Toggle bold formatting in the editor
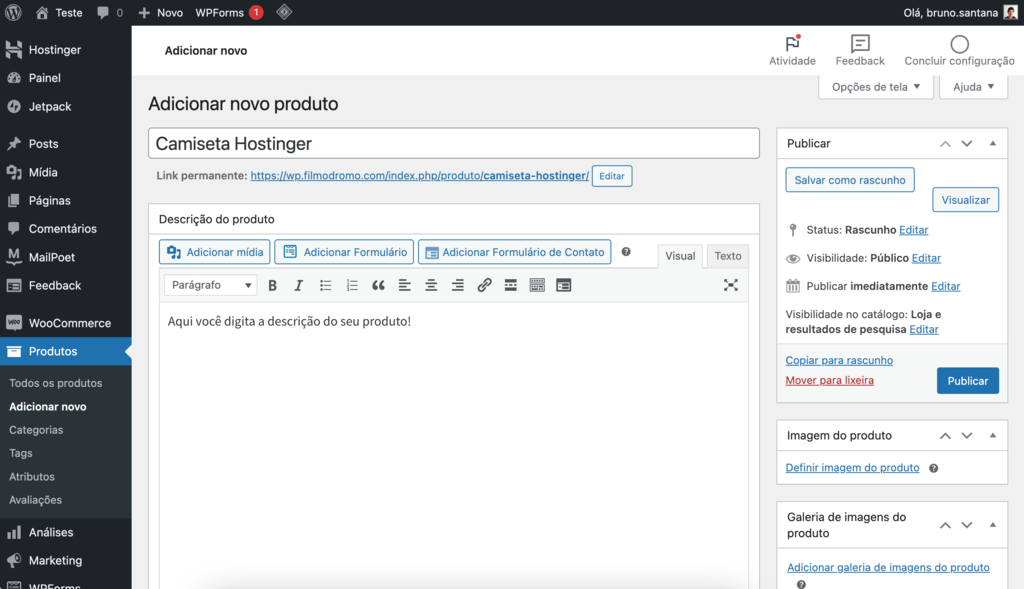Image resolution: width=1024 pixels, height=589 pixels. click(x=272, y=285)
